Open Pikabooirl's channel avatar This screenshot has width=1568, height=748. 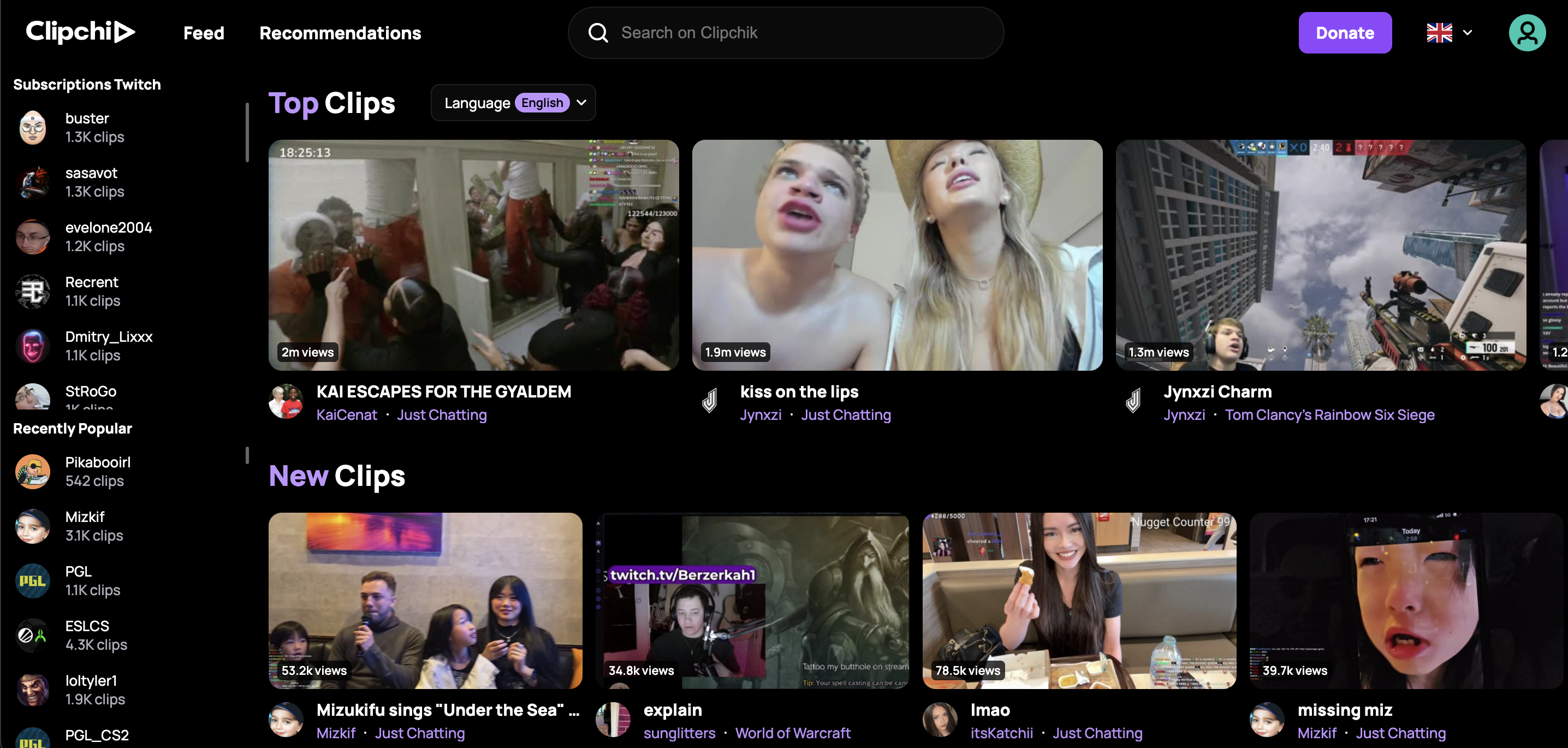[x=32, y=472]
